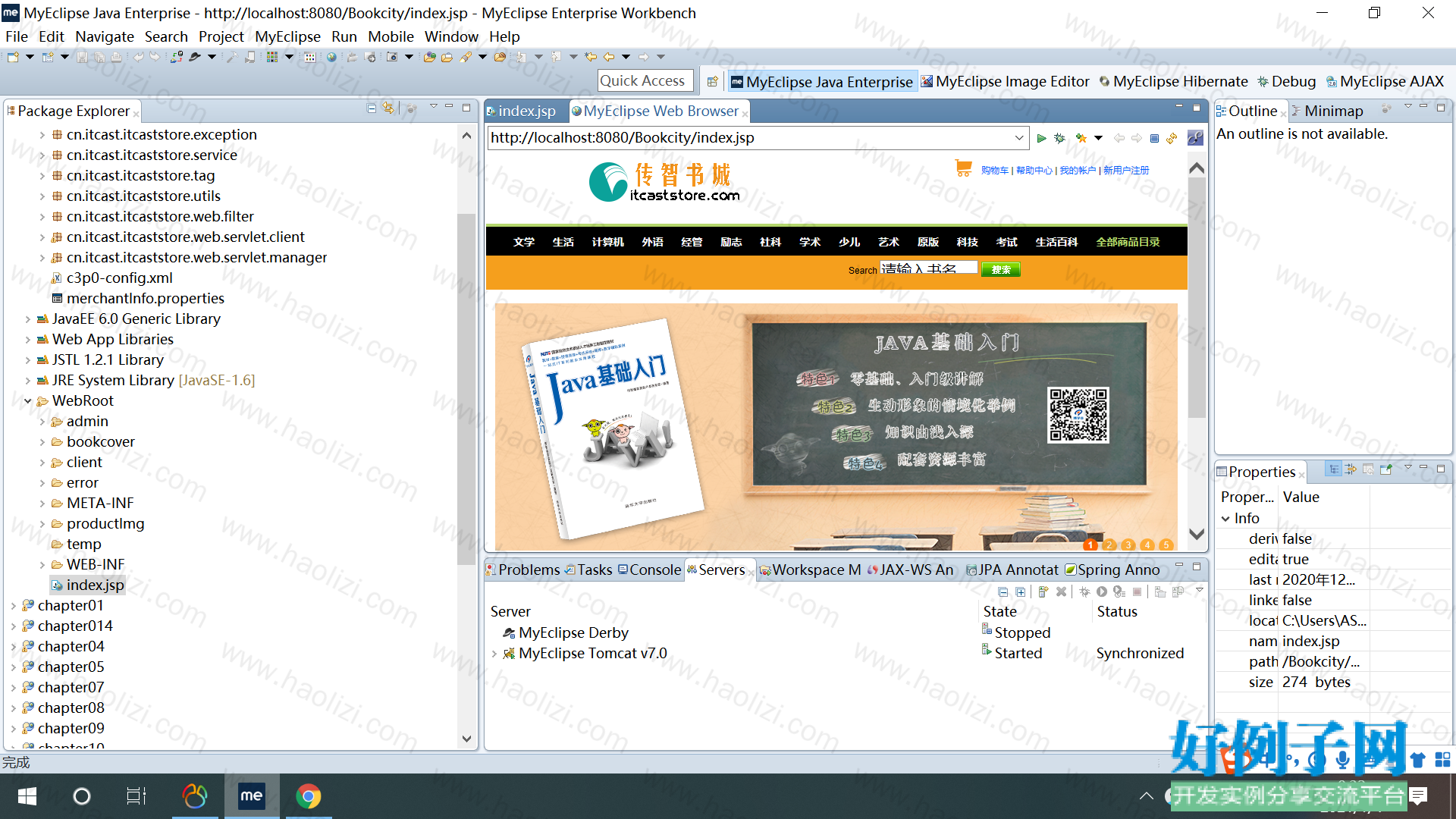Image resolution: width=1456 pixels, height=819 pixels.
Task: Select banner slide indicator 3
Action: coord(1128,544)
